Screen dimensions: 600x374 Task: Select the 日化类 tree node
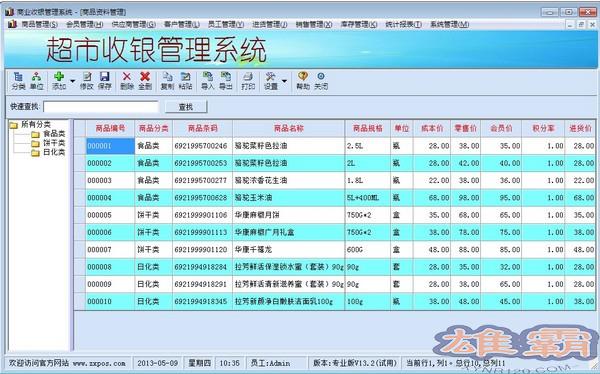click(54, 152)
